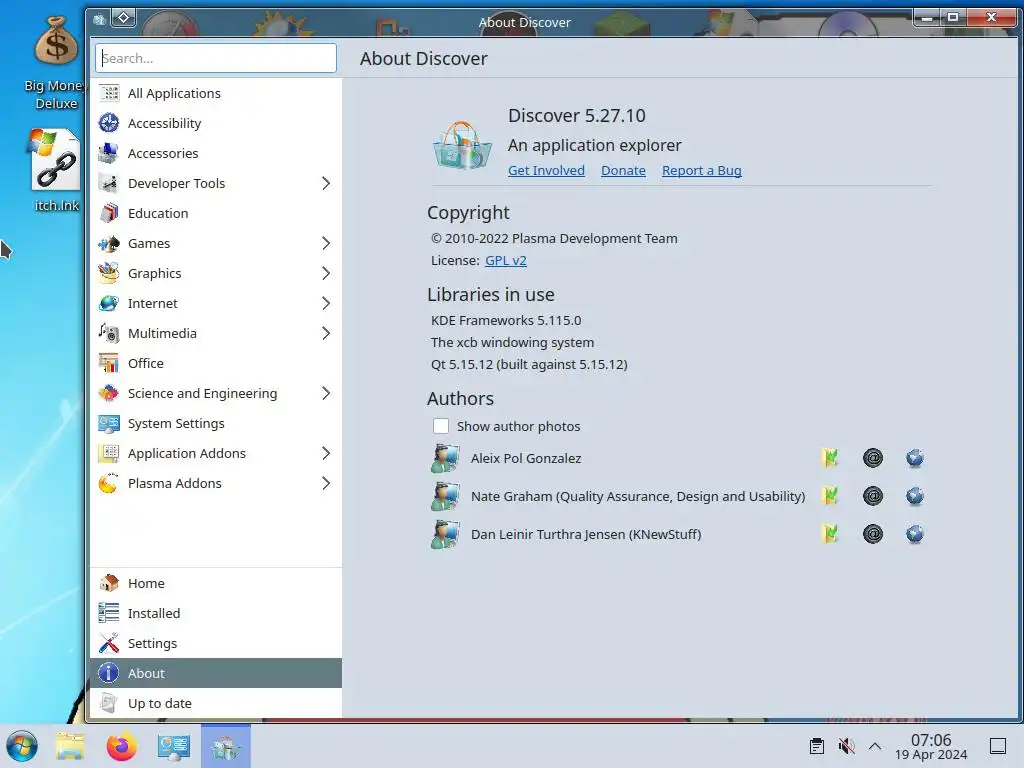Open the GPL v2 license link

505,260
